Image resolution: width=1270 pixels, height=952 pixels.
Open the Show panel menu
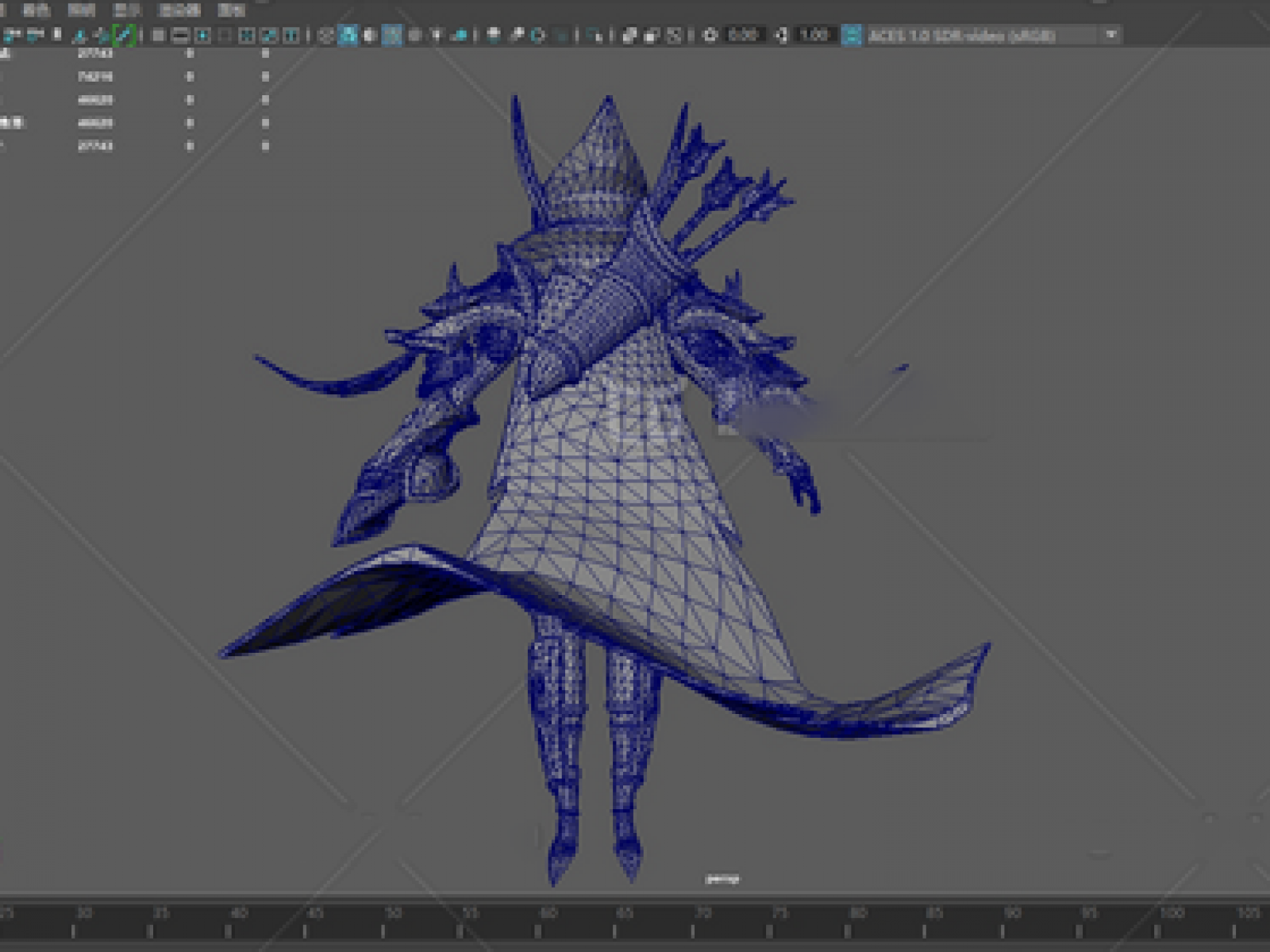[x=127, y=10]
